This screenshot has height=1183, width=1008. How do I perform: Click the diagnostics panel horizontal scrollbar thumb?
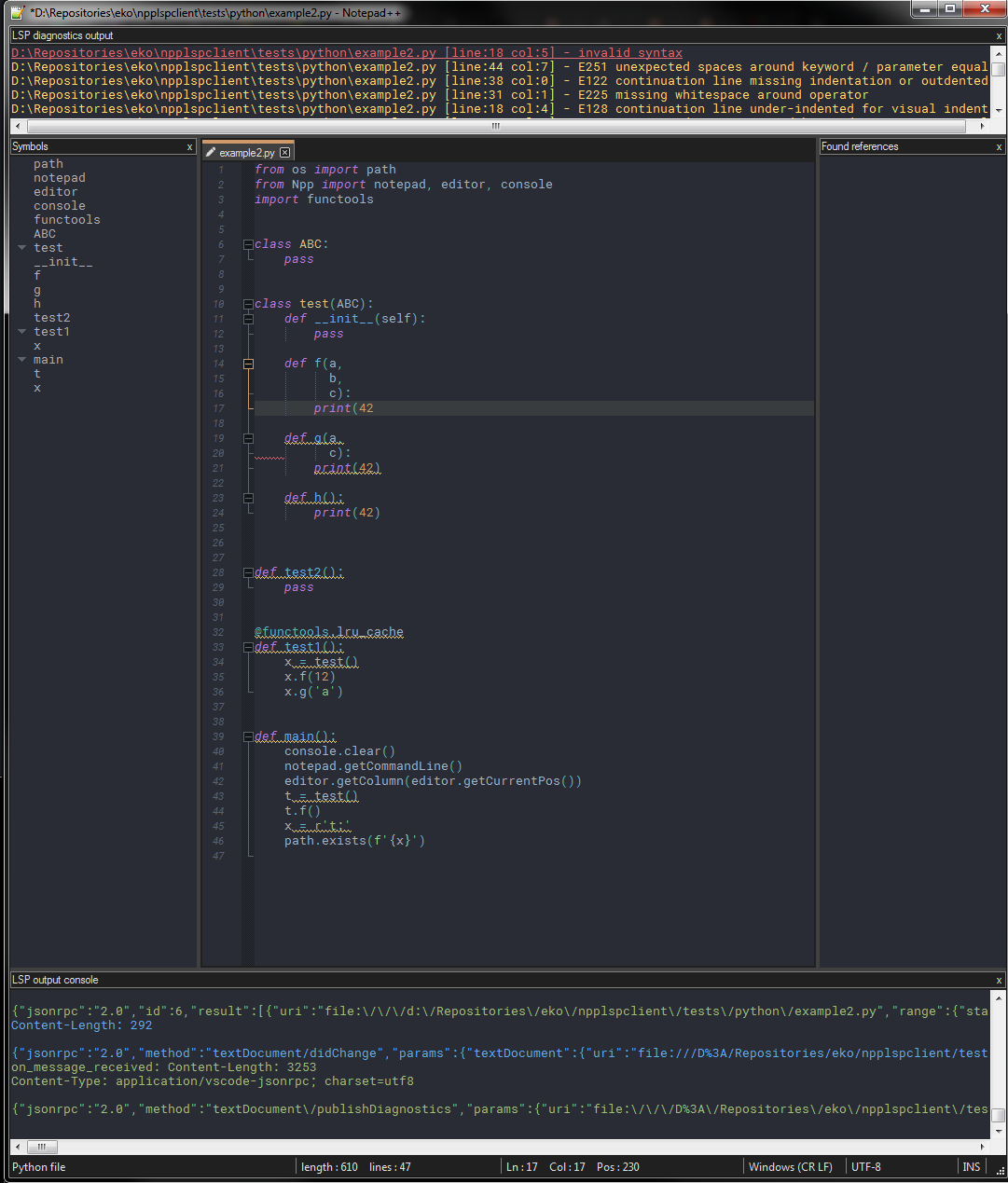point(496,126)
